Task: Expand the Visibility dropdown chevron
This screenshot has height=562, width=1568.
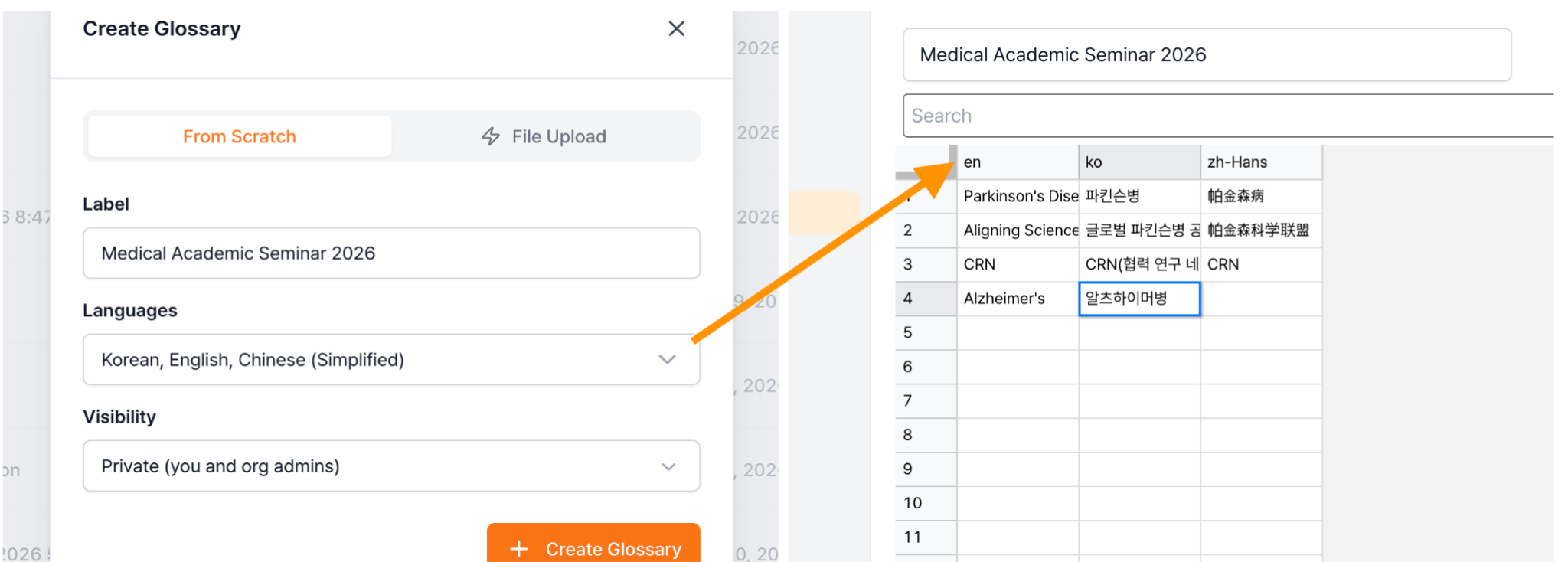Action: coord(668,466)
